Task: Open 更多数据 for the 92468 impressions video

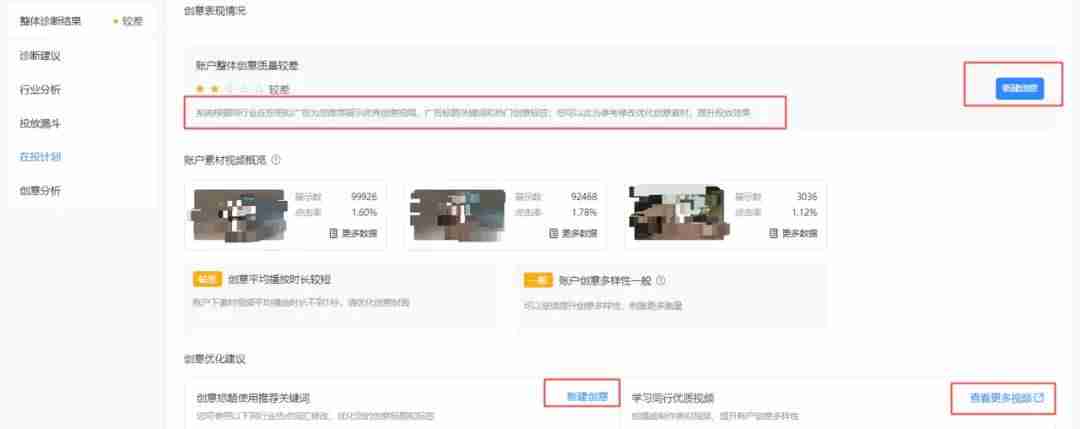Action: click(x=573, y=233)
